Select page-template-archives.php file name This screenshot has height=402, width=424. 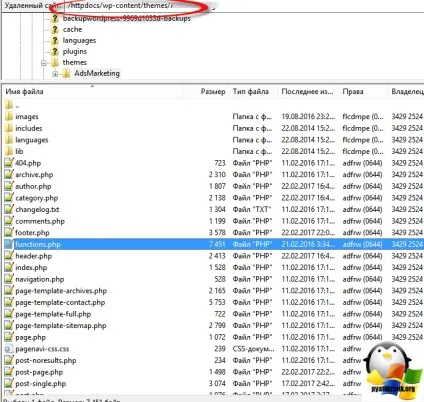61,291
